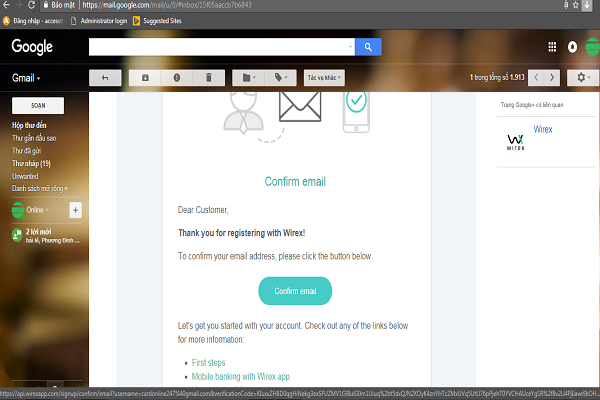
Task: Open Thư nháp (19) folder
Action: click(x=31, y=163)
